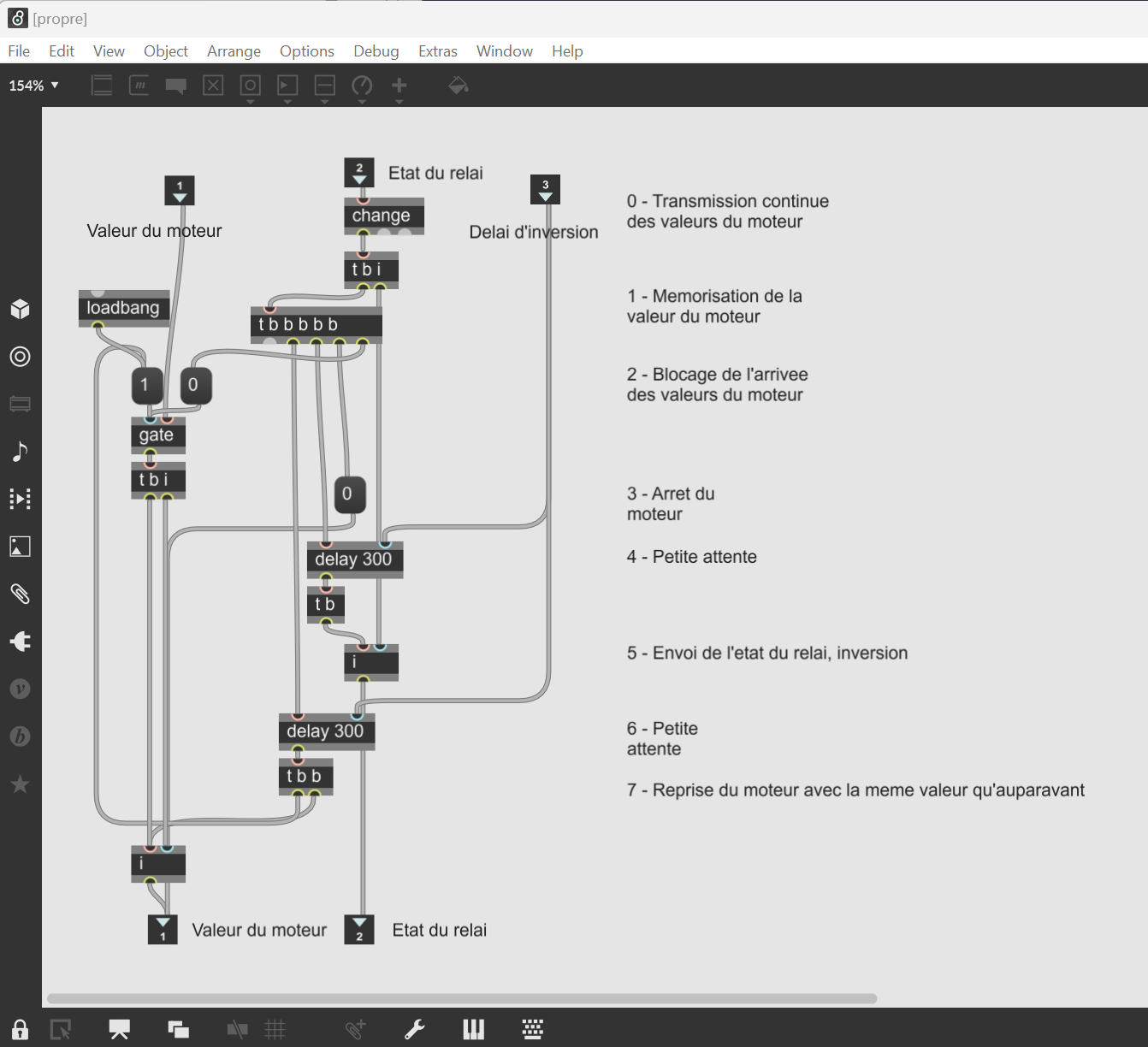Viewport: 1148px width, 1047px height.
Task: Click the computer keyboard calendar icon
Action: coord(532,1029)
